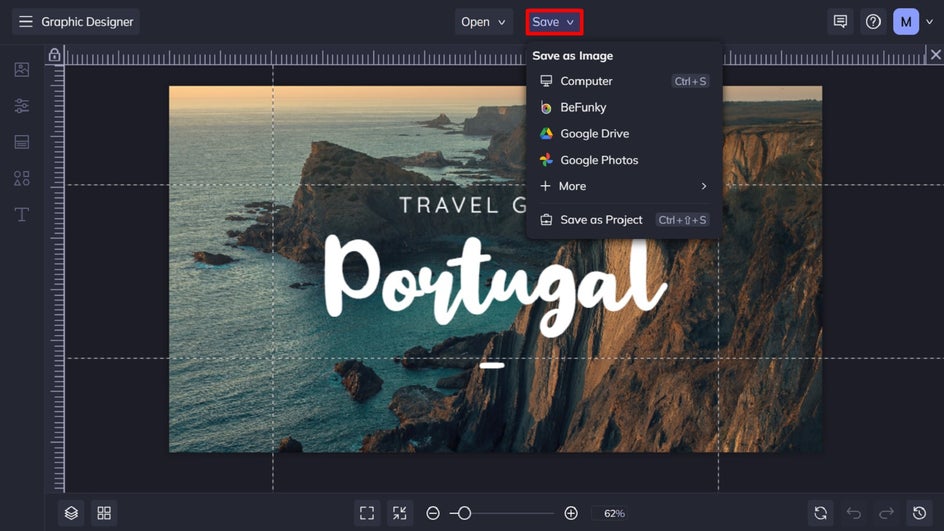Image resolution: width=944 pixels, height=531 pixels.
Task: Click the zoom slider handle
Action: 464,513
